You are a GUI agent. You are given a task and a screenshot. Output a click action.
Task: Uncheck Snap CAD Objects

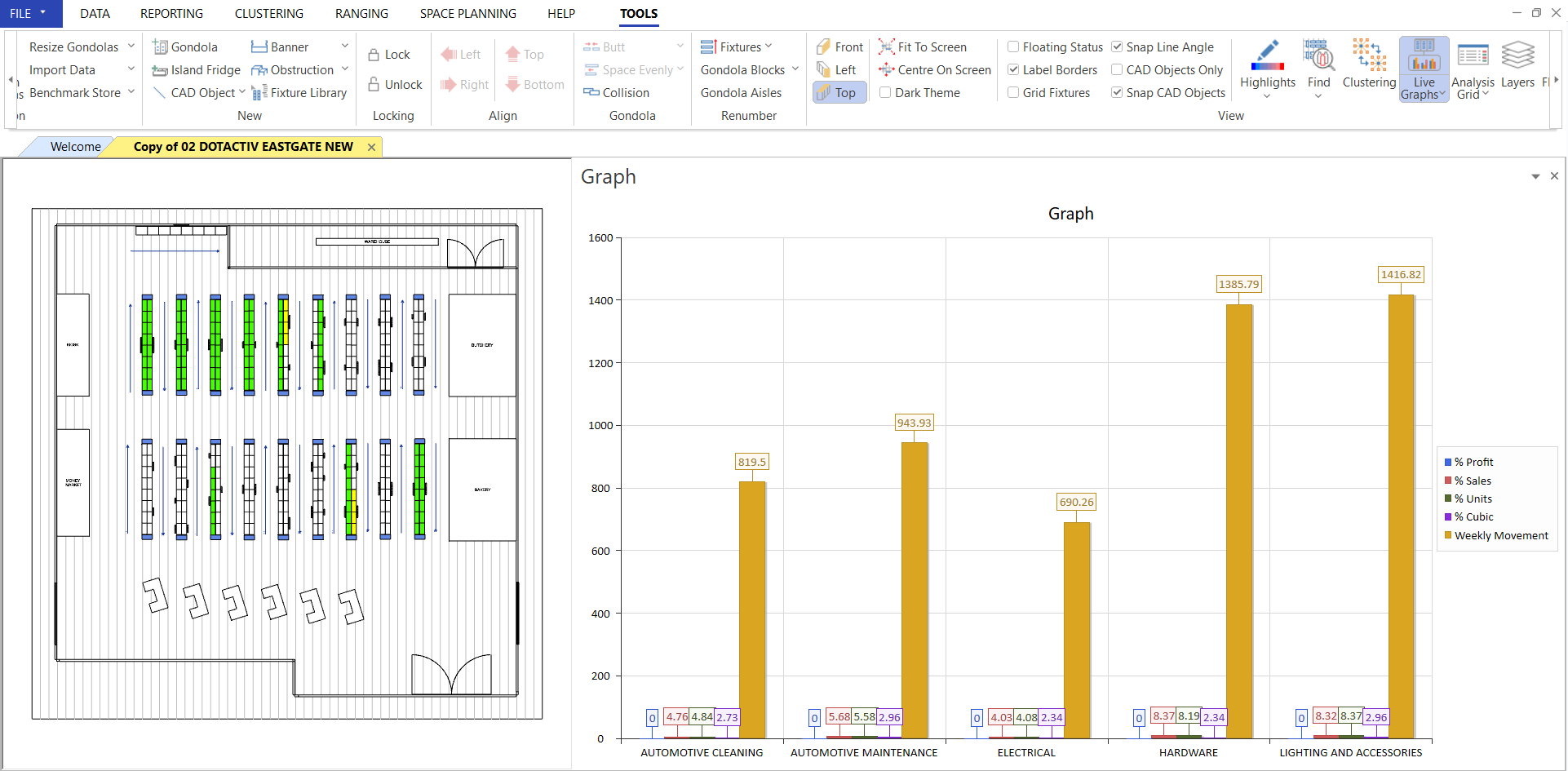tap(1117, 93)
